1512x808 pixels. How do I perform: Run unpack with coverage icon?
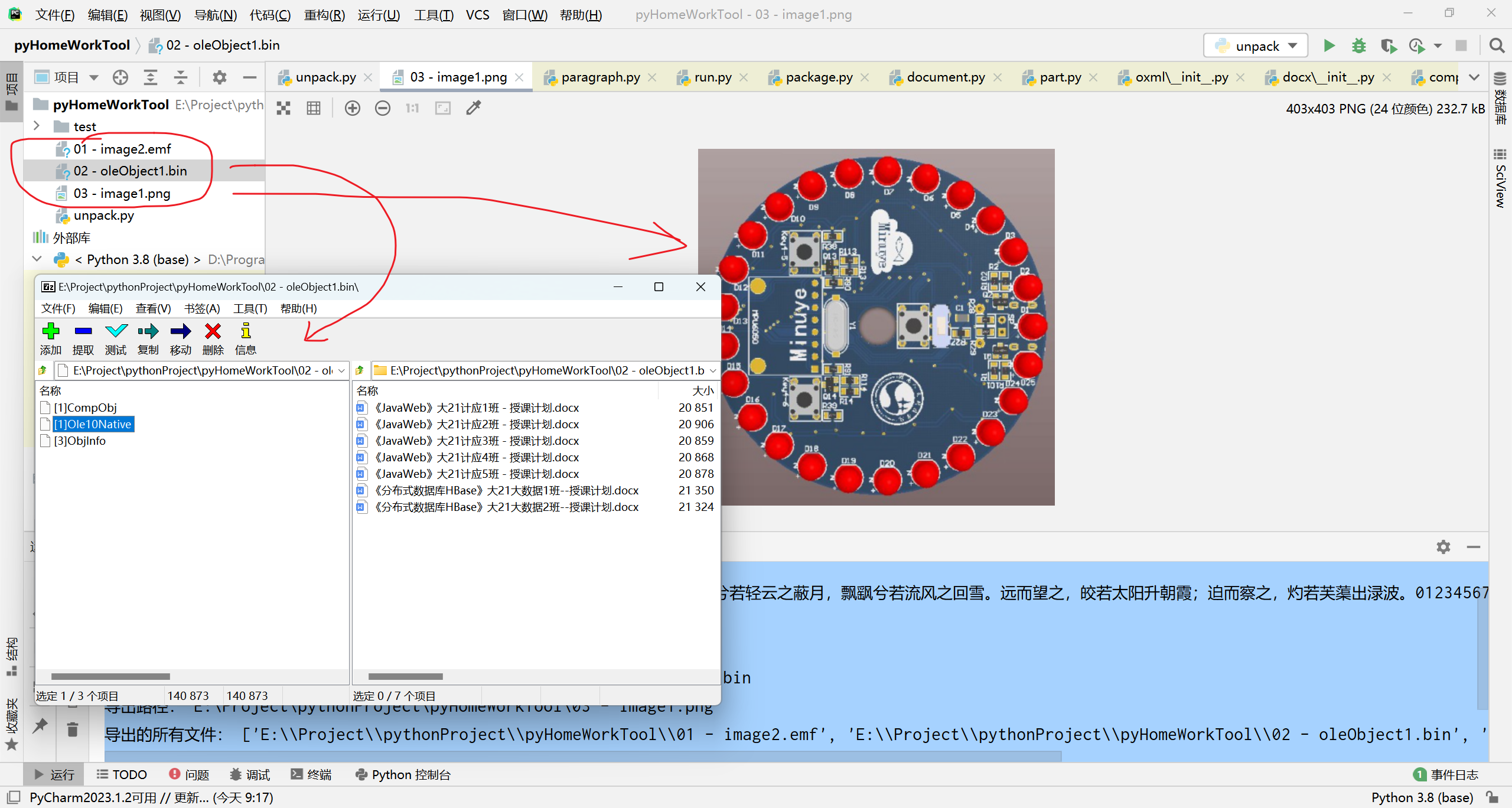pyautogui.click(x=1388, y=46)
